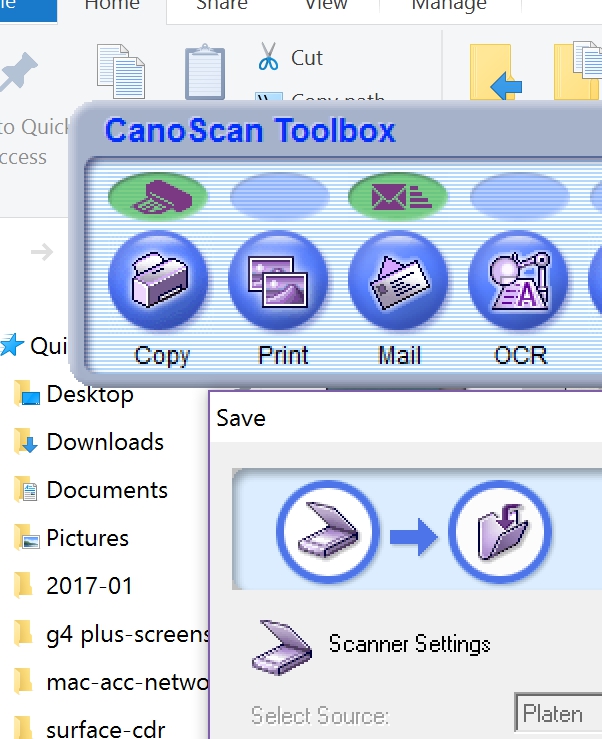The image size is (602, 739).
Task: Open the View tab in File Explorer
Action: (326, 6)
